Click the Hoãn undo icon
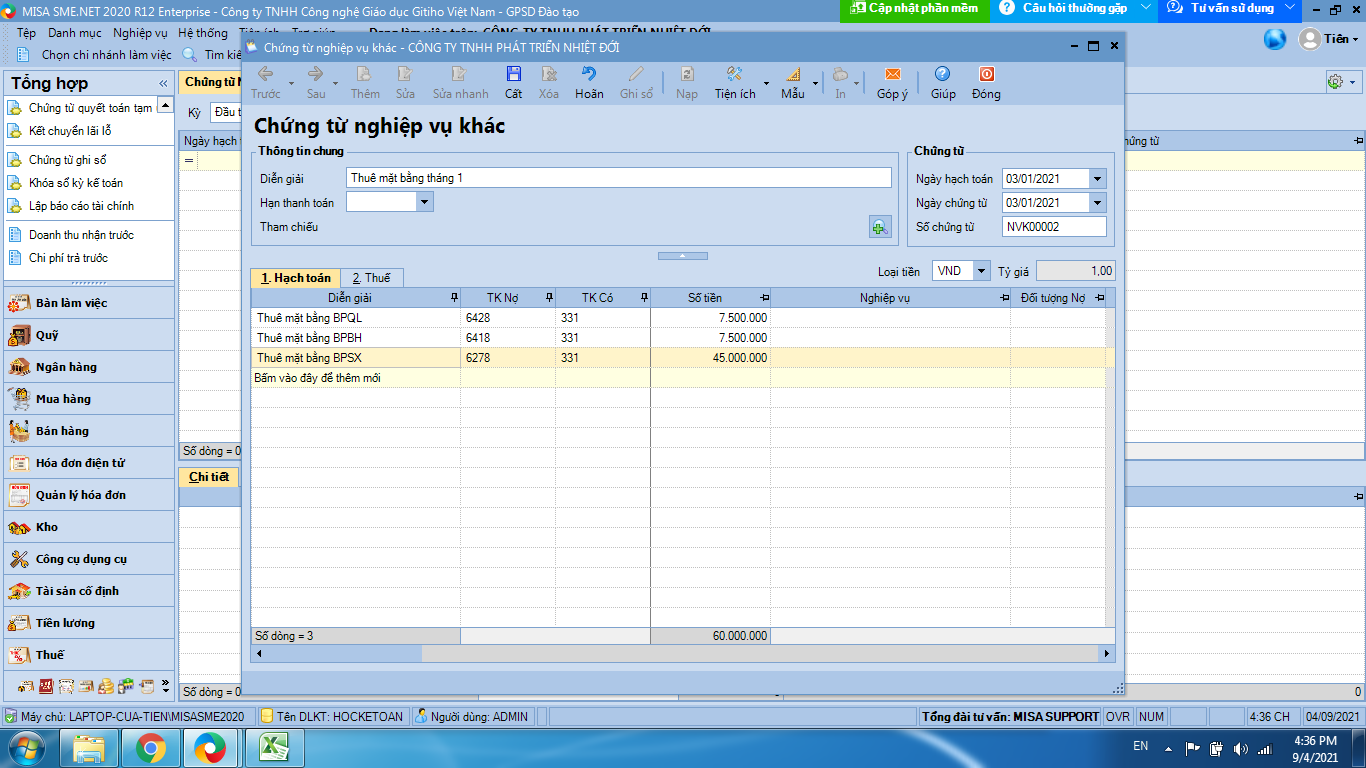1366x768 pixels. coord(589,74)
